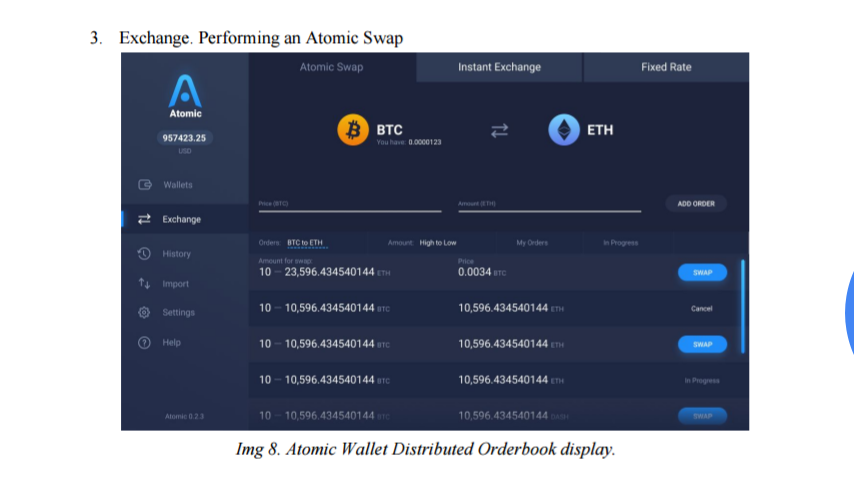Click the Price (BTC) input field
The image size is (854, 480).
point(350,205)
